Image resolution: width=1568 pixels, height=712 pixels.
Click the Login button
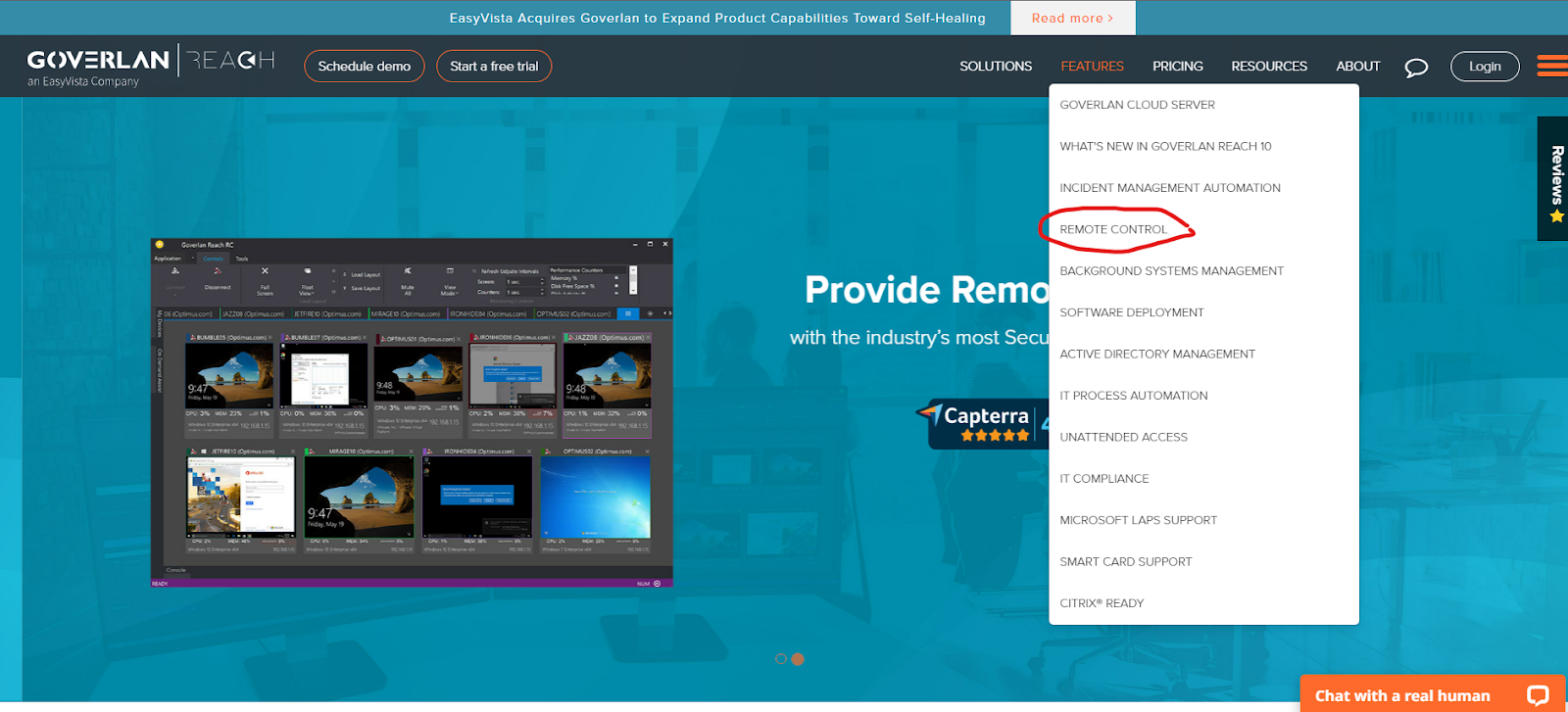pyautogui.click(x=1485, y=67)
